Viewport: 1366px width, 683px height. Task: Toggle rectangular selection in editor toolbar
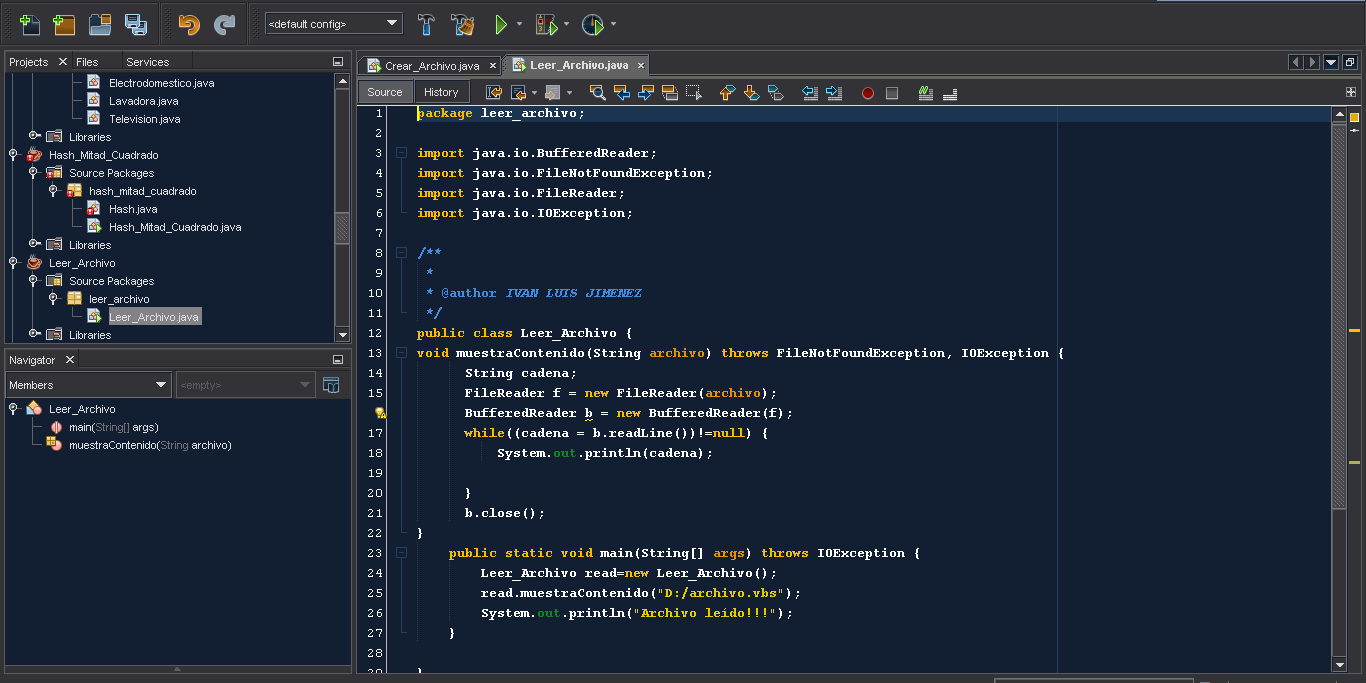(x=693, y=93)
